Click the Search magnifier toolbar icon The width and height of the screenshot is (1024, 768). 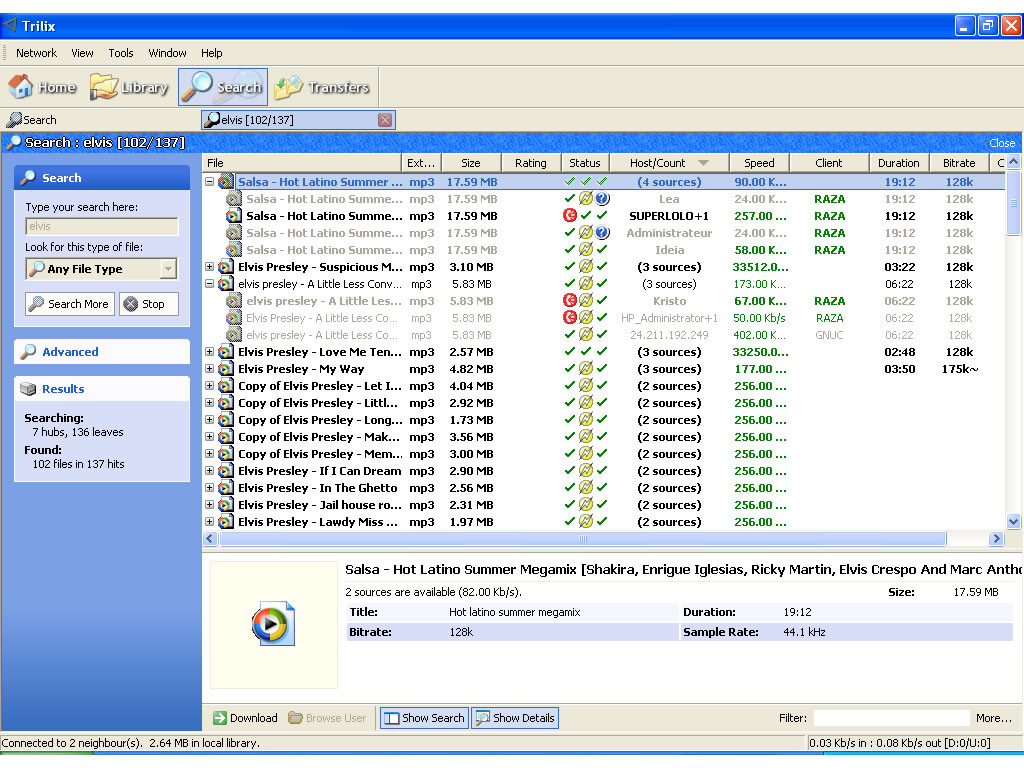tap(197, 86)
